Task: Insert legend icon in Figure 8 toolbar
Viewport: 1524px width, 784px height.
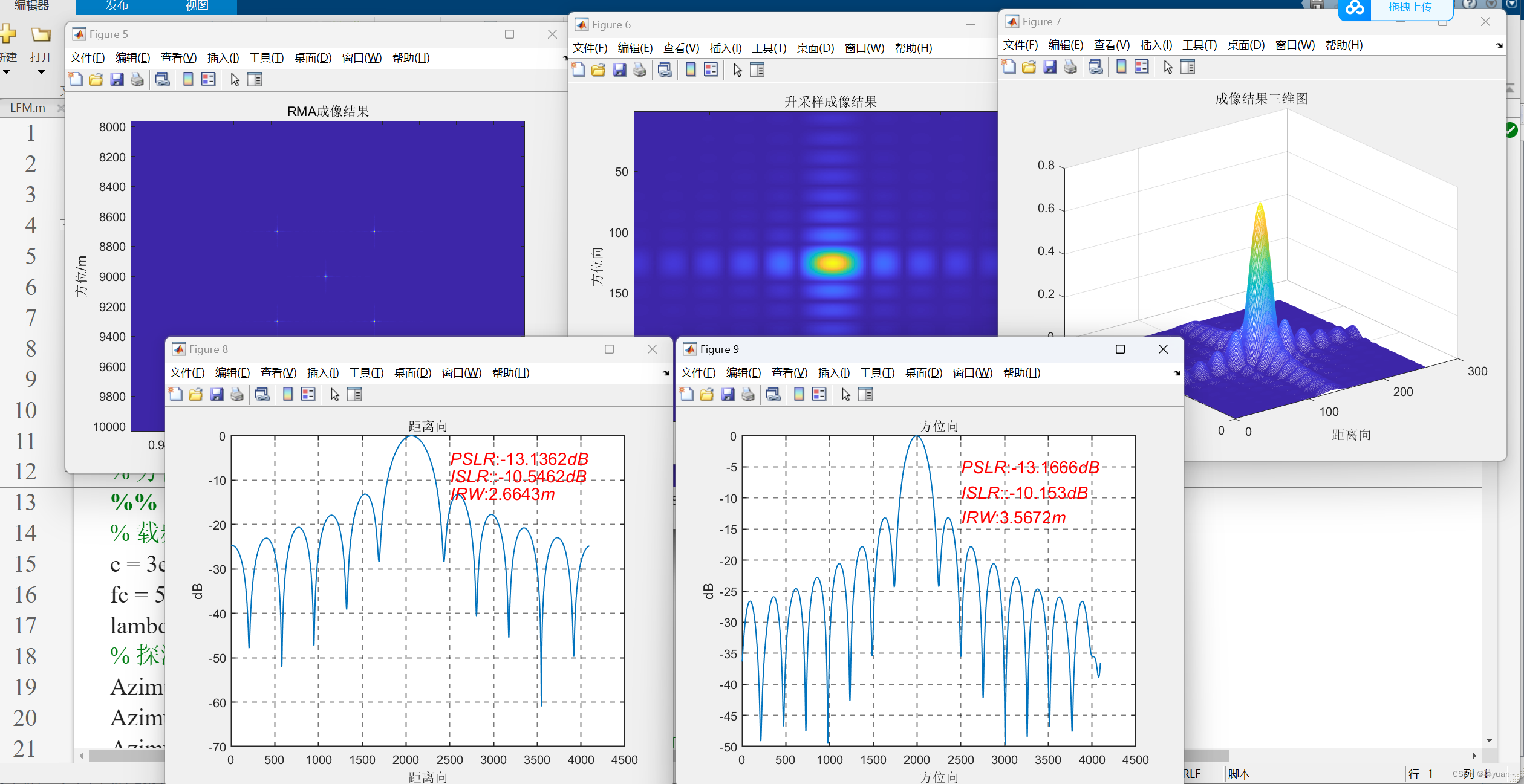Action: point(308,394)
